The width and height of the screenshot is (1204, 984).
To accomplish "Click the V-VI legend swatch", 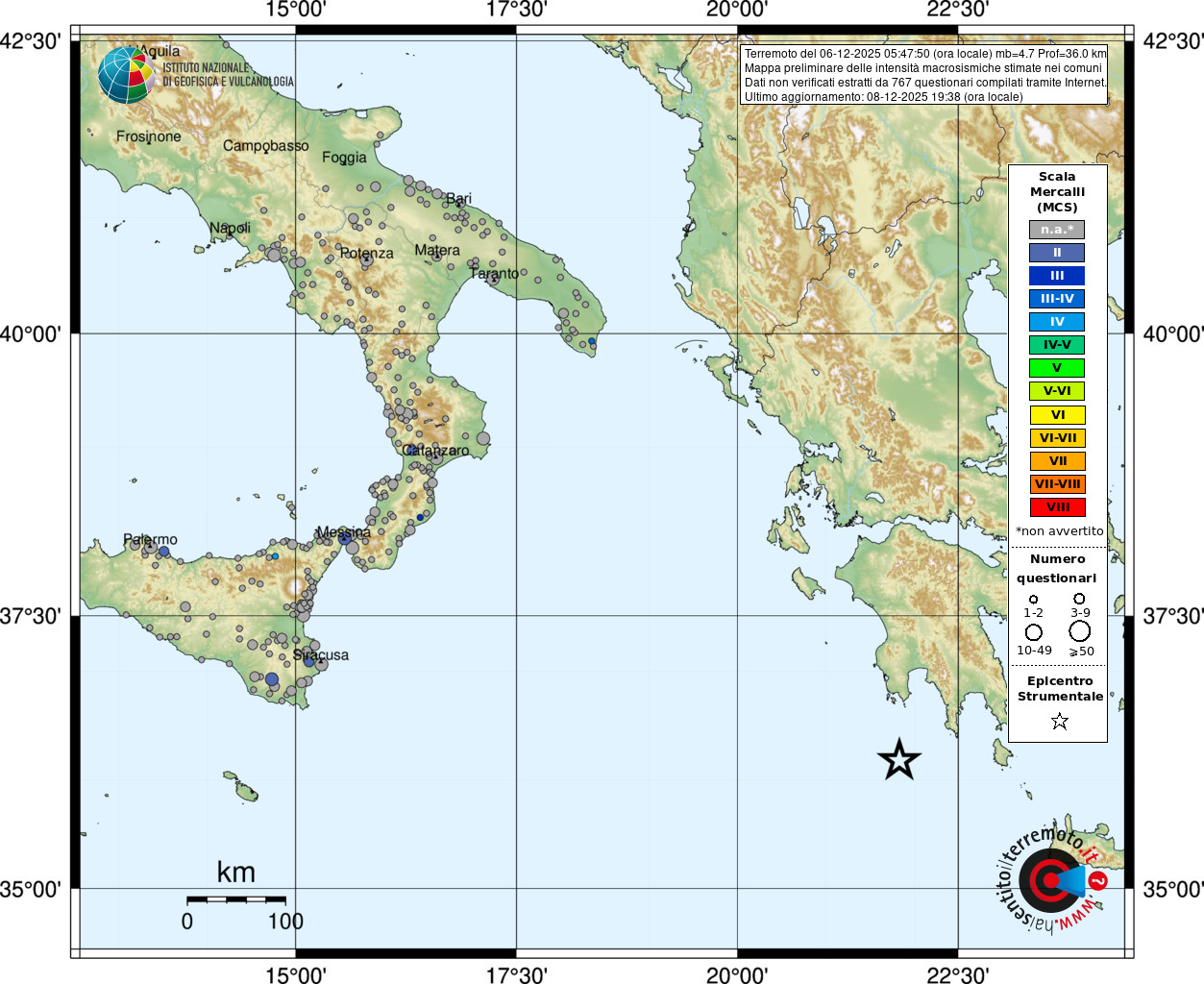I will coord(1057,391).
